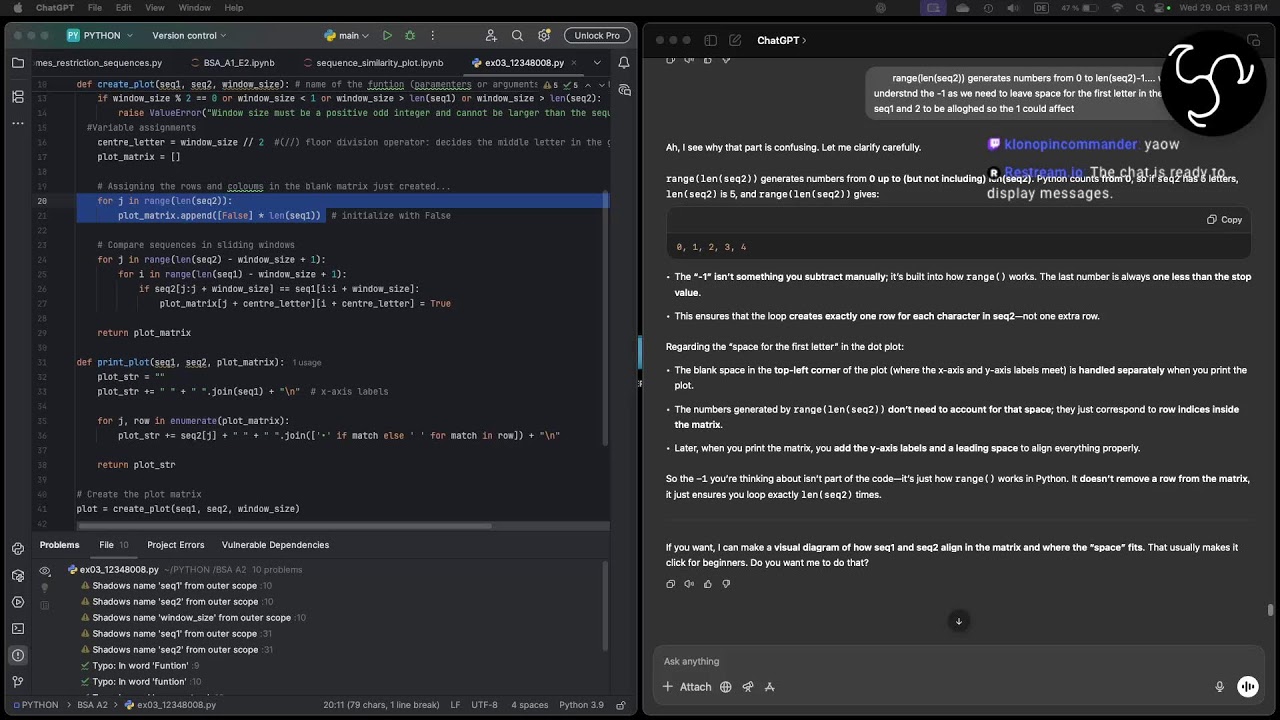
Task: Start debugging with the bug icon
Action: [x=410, y=35]
